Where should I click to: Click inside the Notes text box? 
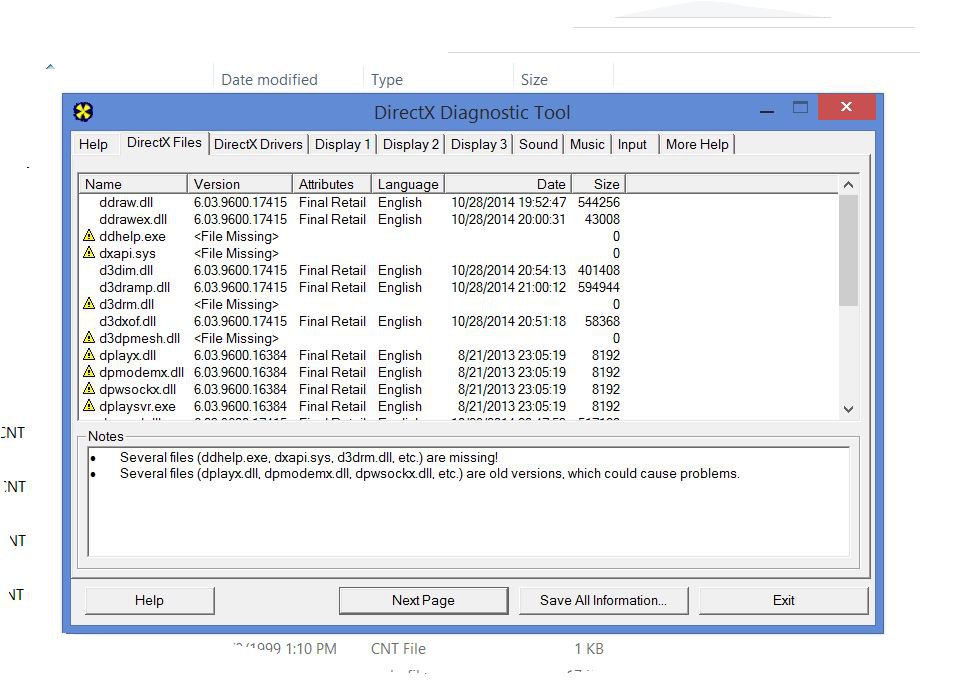(x=469, y=501)
